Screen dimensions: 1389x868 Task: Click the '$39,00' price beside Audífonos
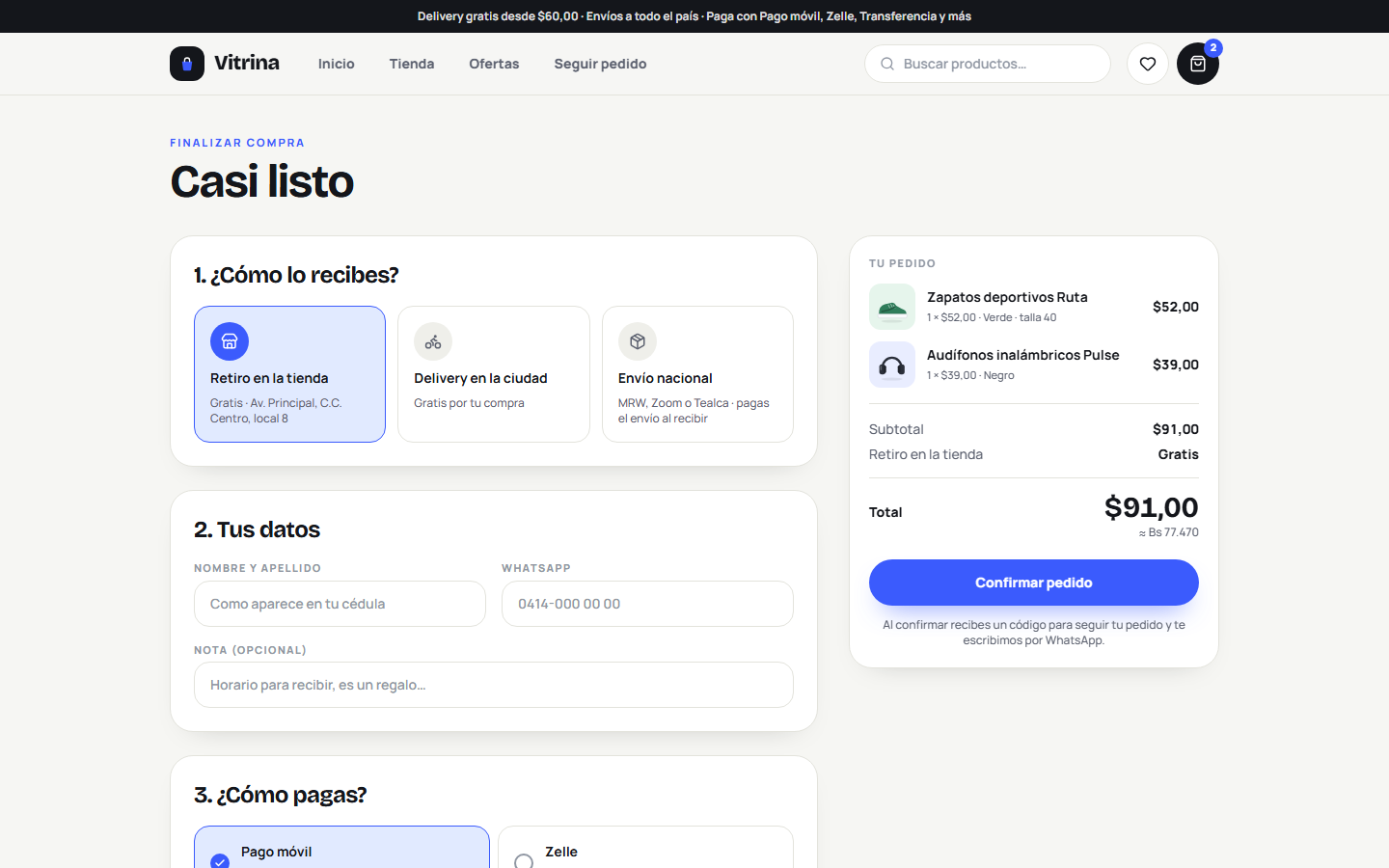(1176, 365)
